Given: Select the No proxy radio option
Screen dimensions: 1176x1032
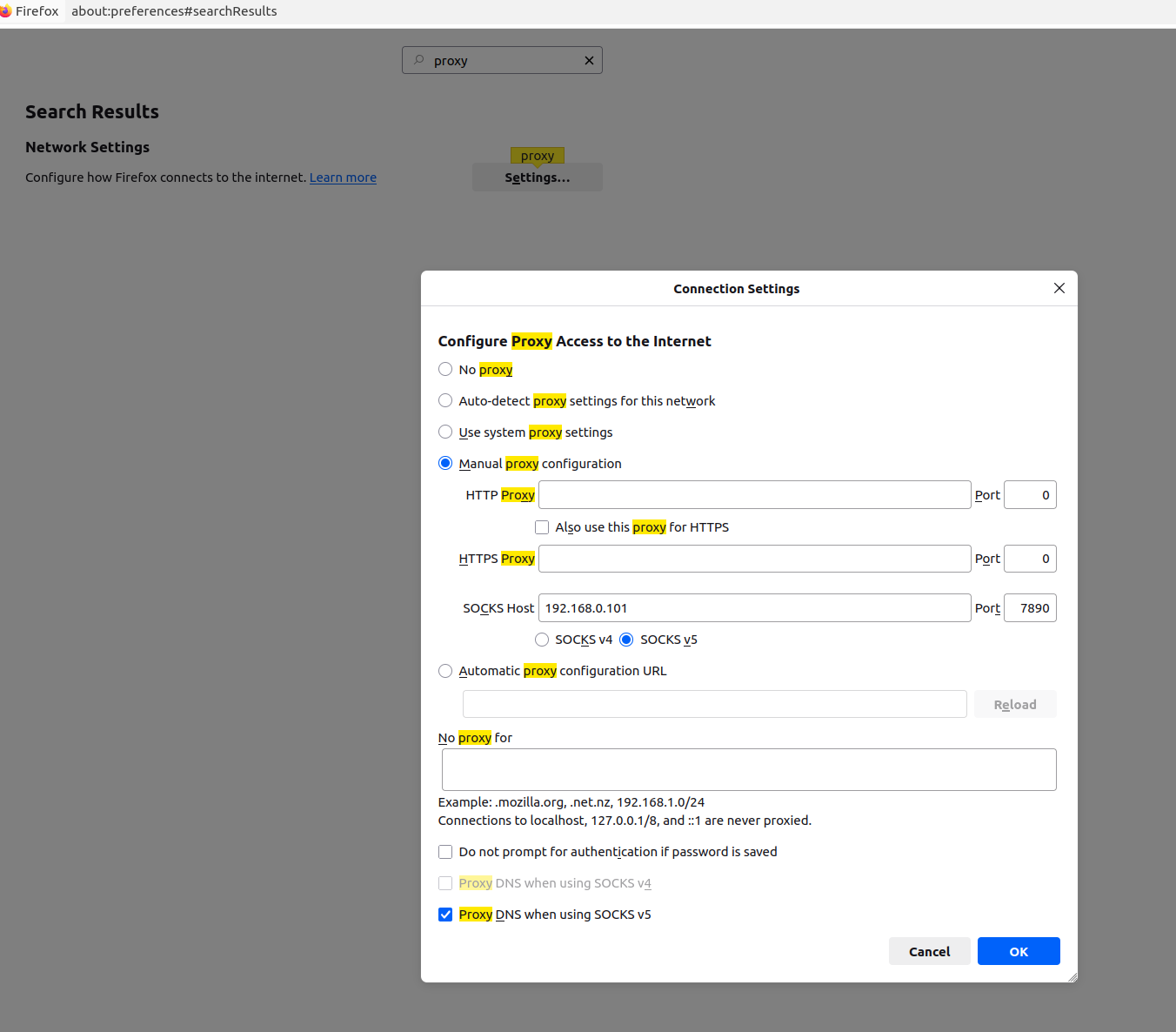Looking at the screenshot, I should click(x=445, y=369).
